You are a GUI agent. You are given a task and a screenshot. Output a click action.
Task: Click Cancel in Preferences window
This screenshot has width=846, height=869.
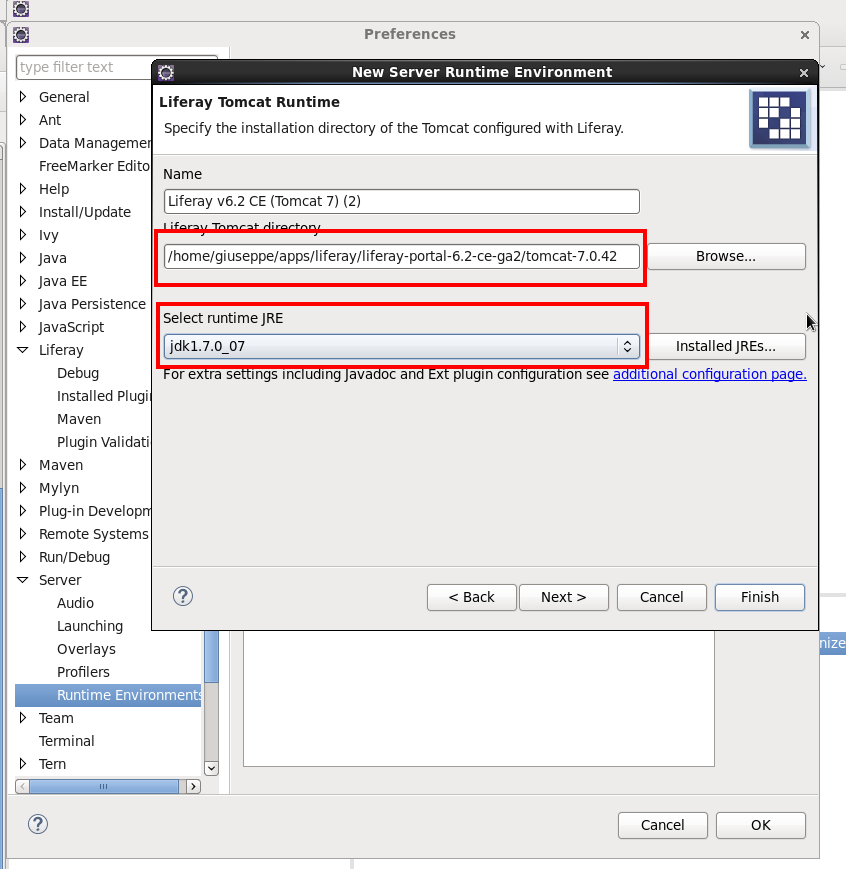pyautogui.click(x=662, y=825)
